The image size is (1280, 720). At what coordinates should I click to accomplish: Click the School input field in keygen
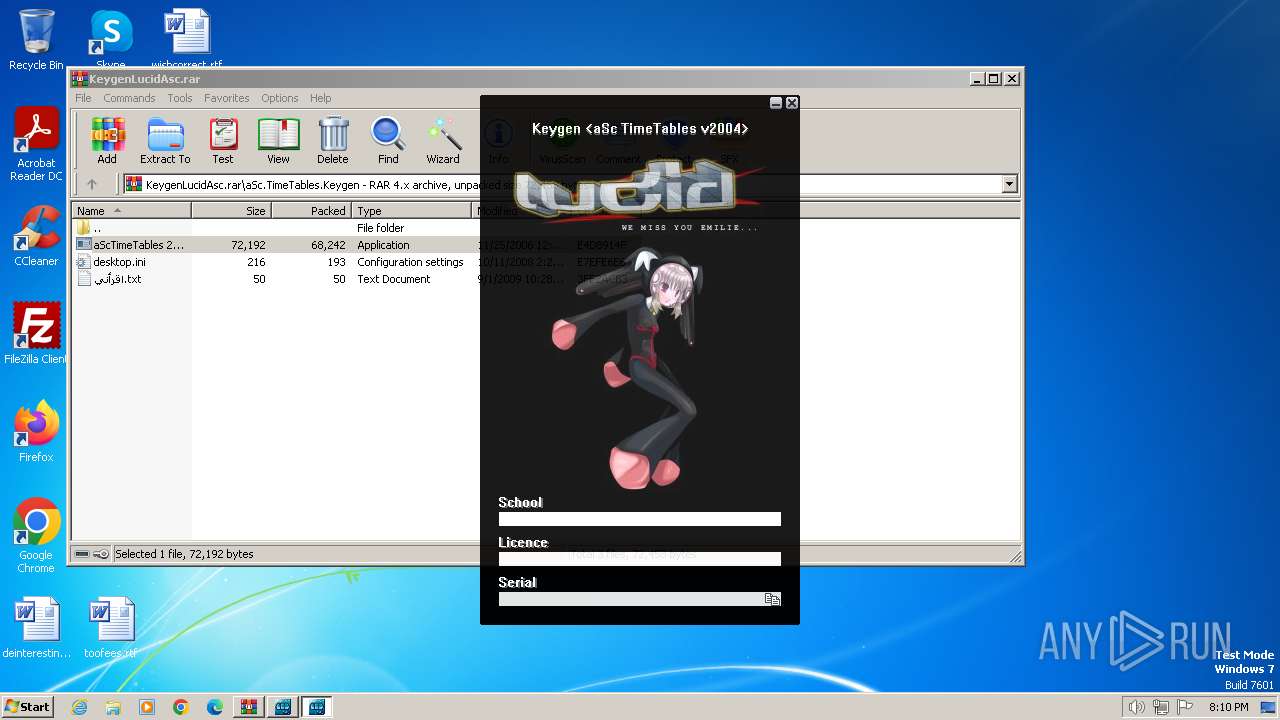(x=639, y=519)
